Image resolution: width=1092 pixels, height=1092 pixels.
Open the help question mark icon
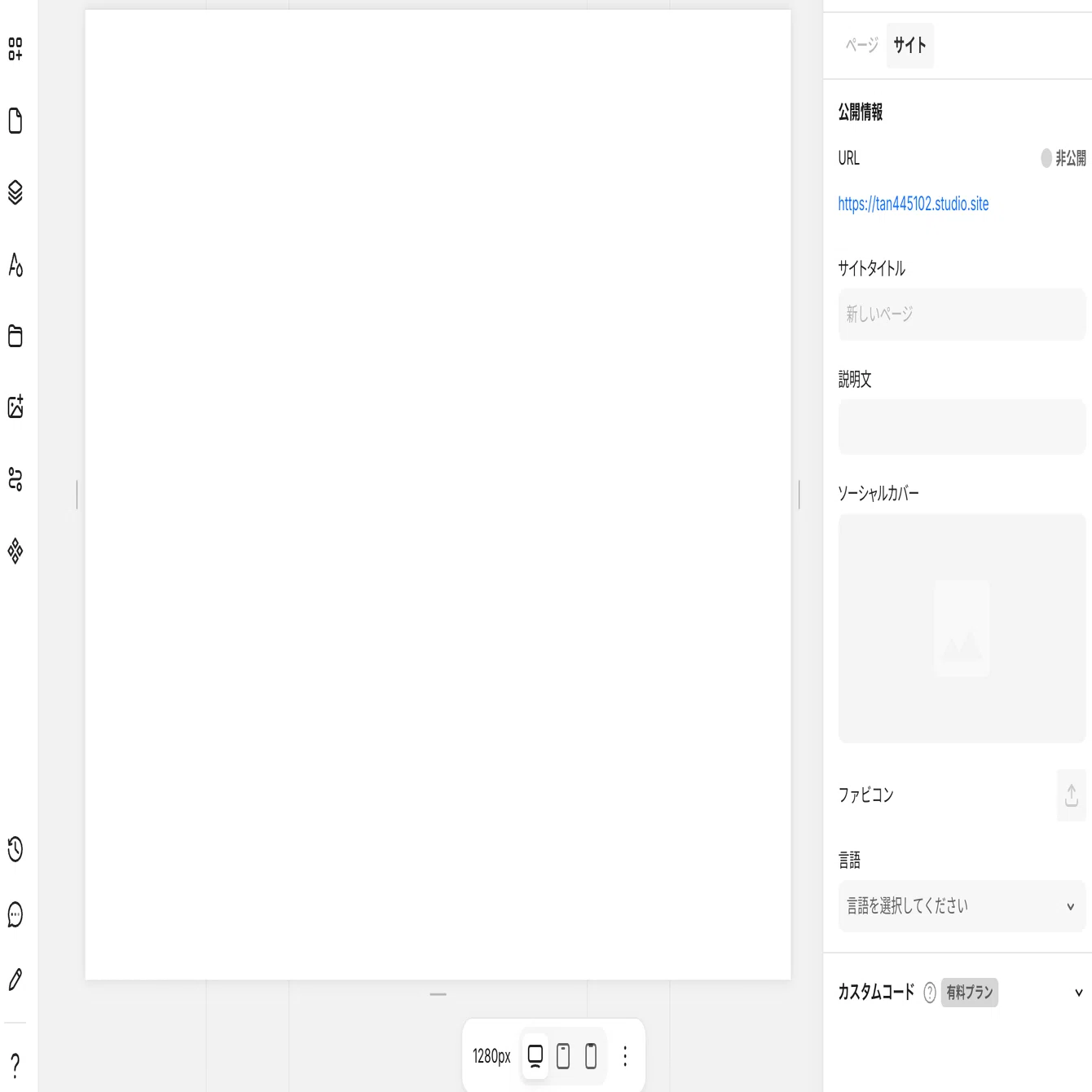pyautogui.click(x=15, y=1064)
